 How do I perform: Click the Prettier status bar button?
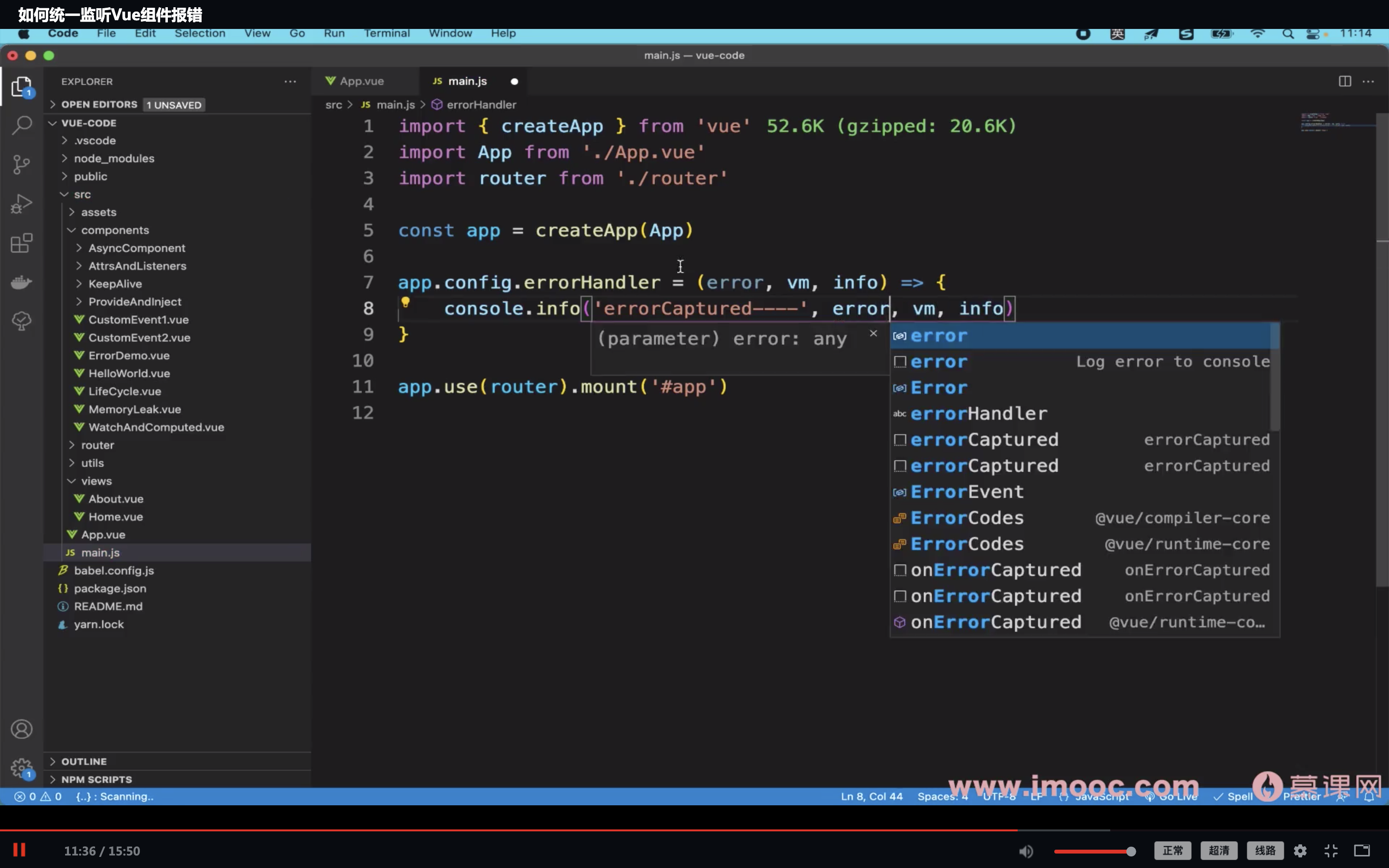tap(1302, 797)
